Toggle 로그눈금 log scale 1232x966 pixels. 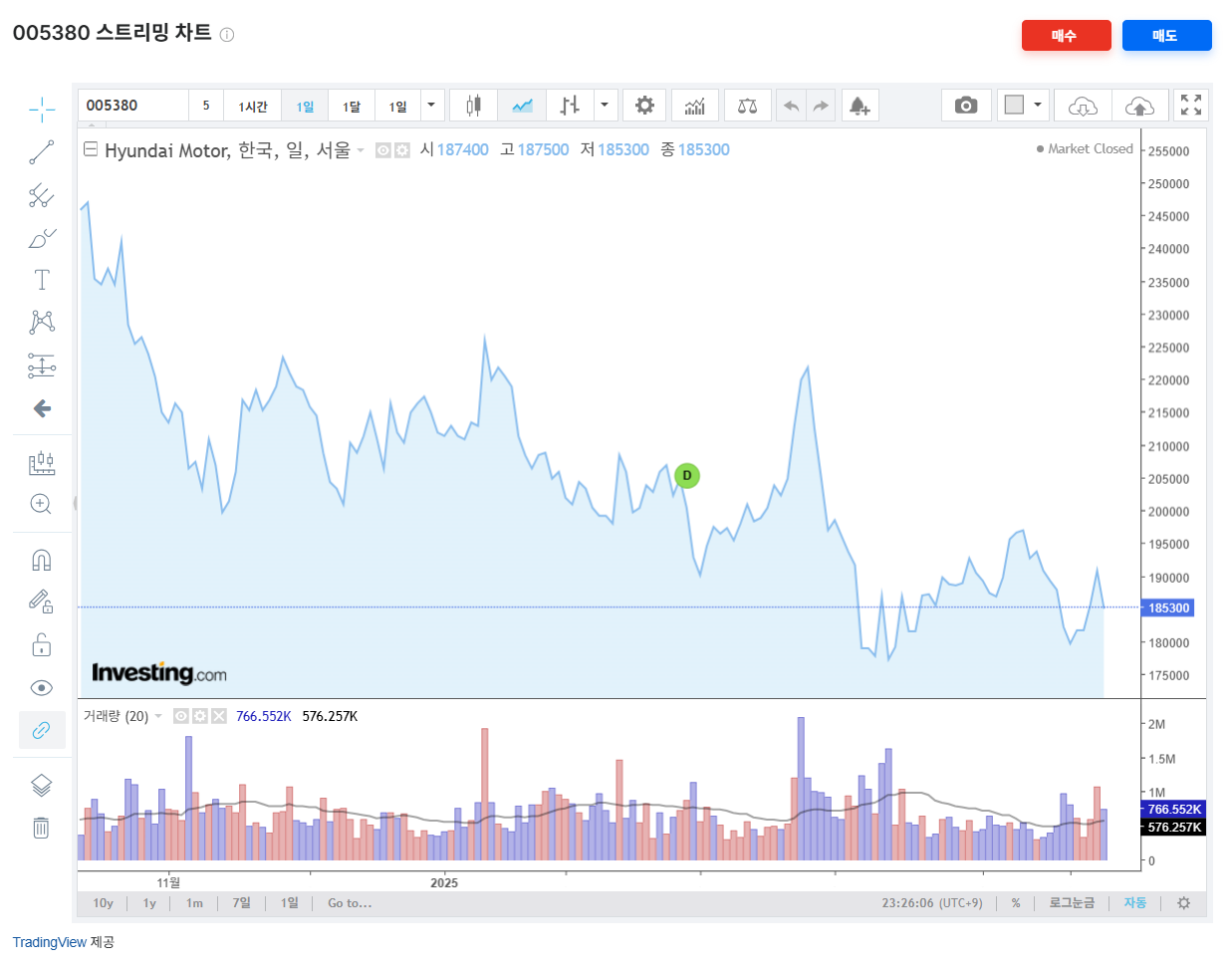1072,903
